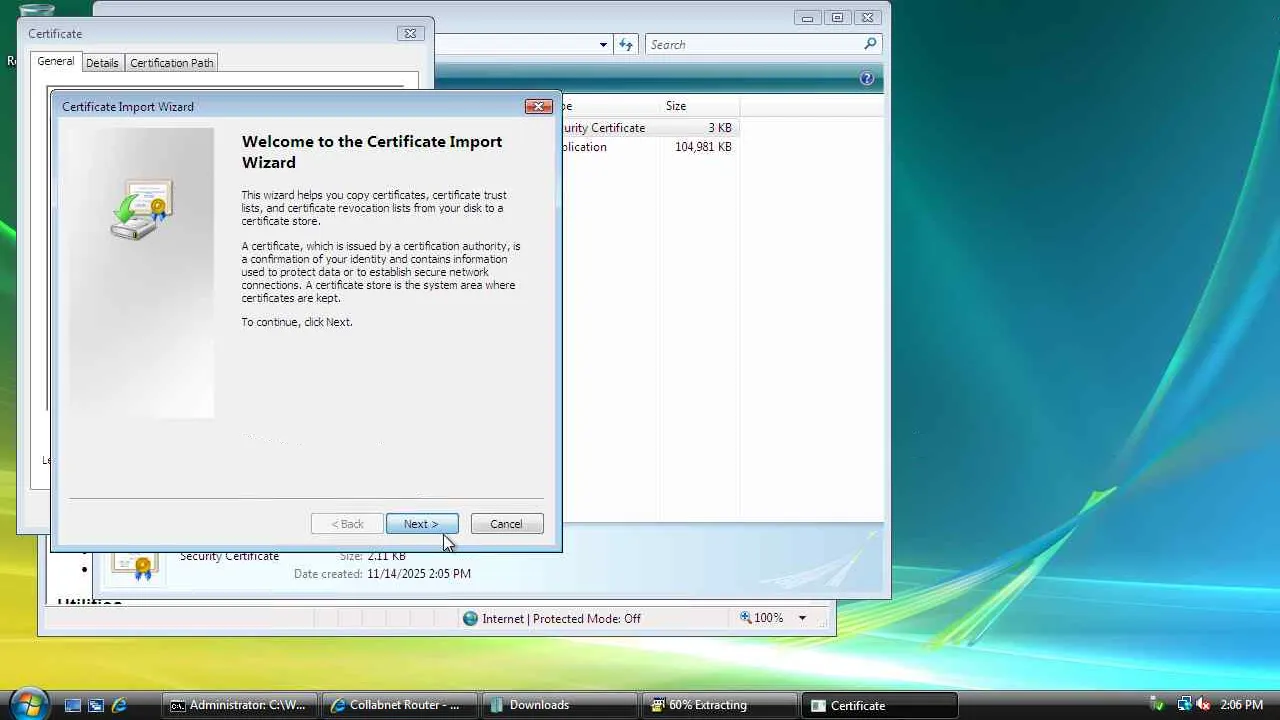This screenshot has width=1280, height=720.
Task: Launch Internet Explorer from Quick Launch
Action: pos(119,705)
